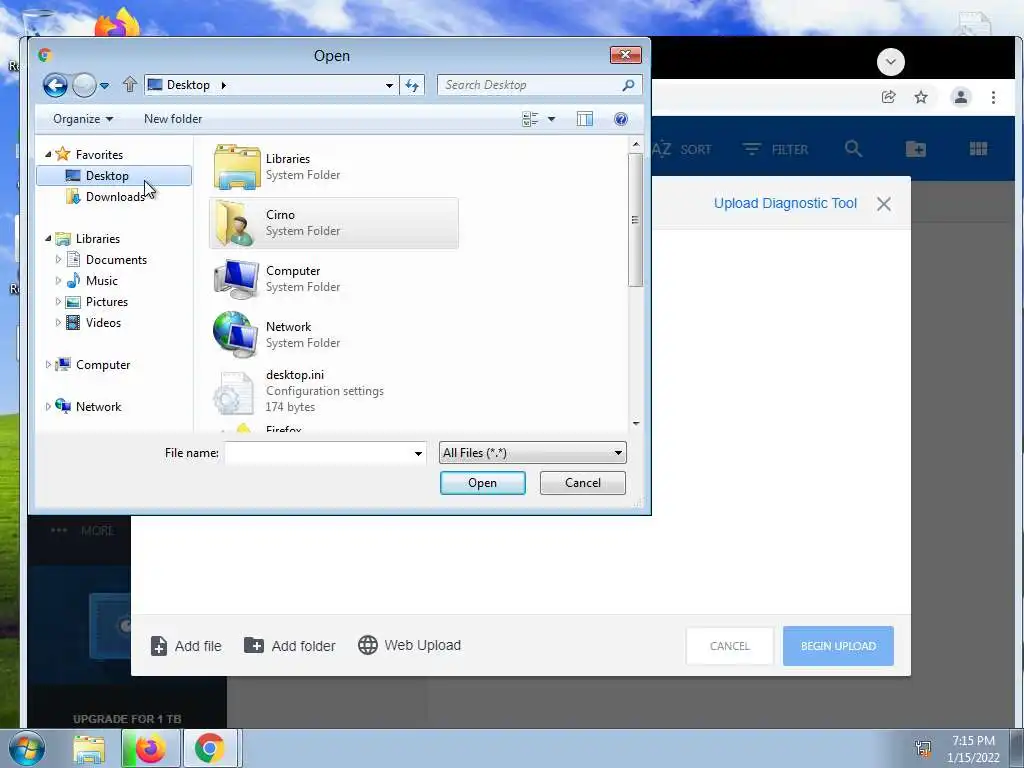Expand the Videos library

(x=58, y=323)
